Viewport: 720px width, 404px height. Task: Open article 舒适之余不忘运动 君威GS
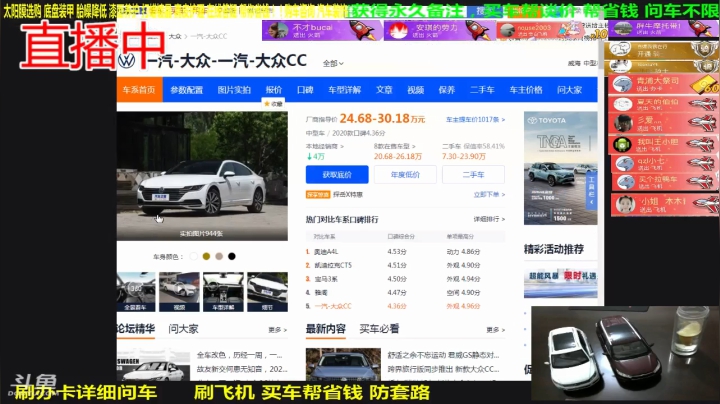coord(443,355)
